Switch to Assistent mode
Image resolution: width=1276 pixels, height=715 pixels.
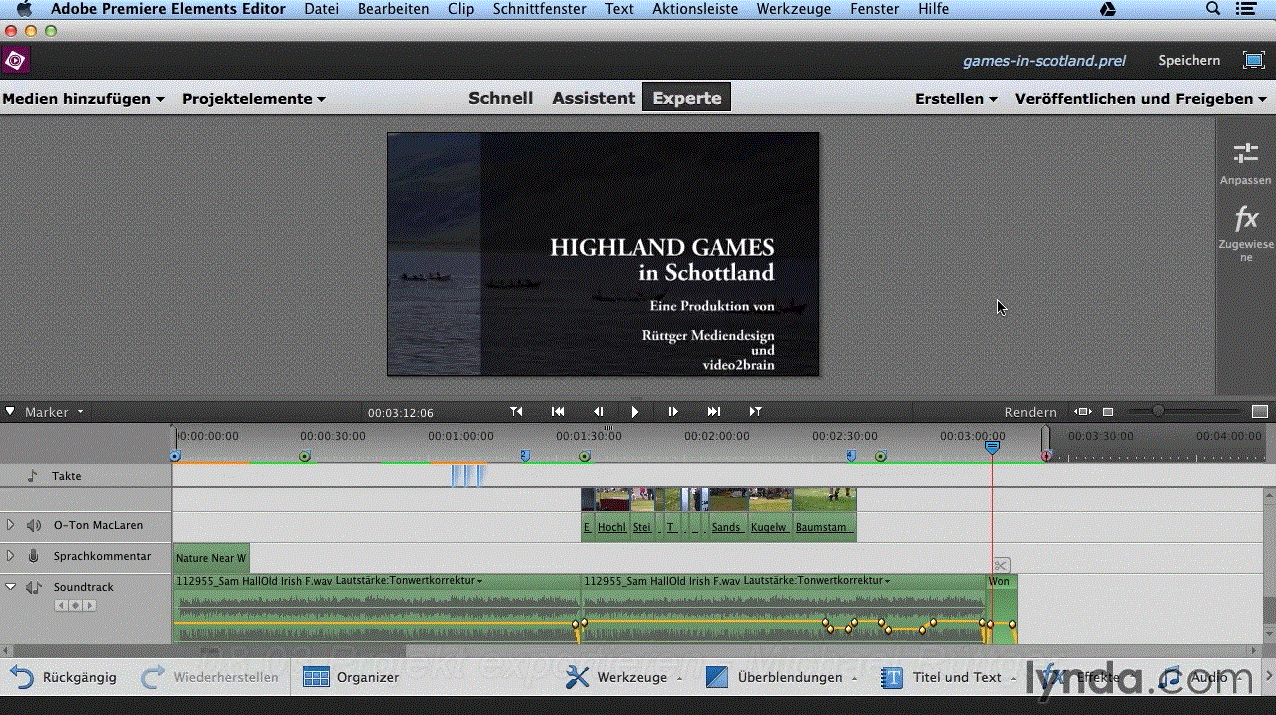pyautogui.click(x=593, y=98)
